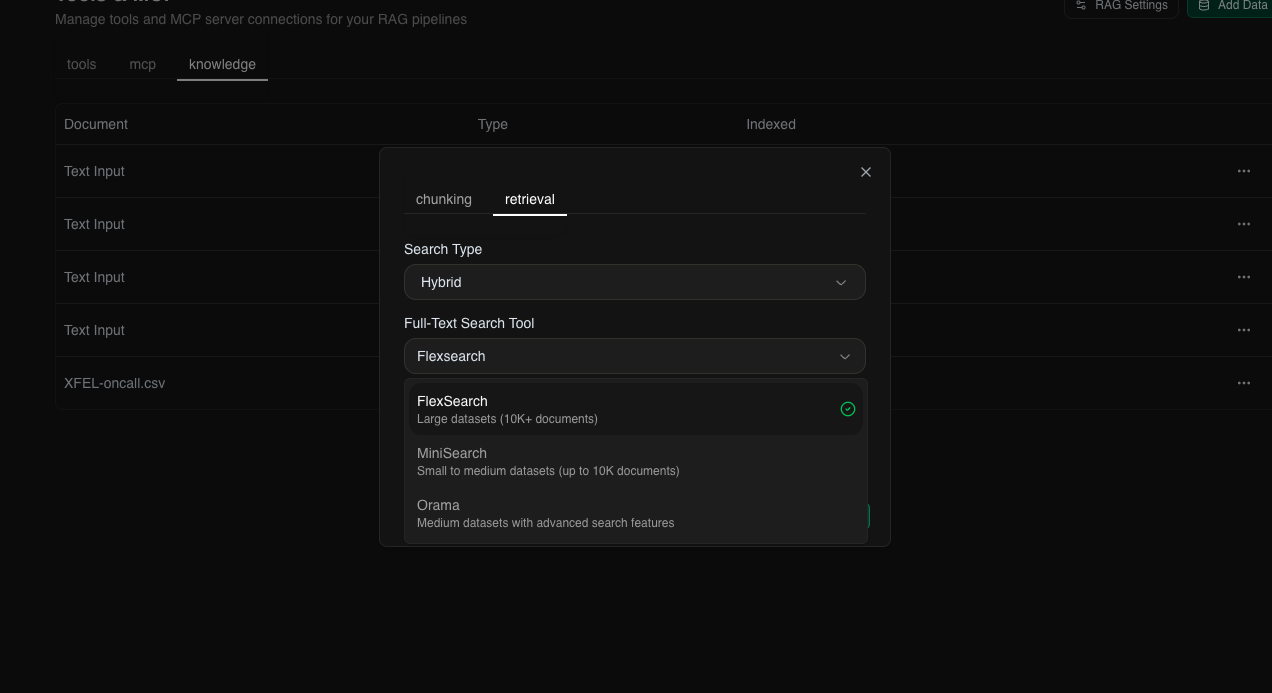The image size is (1272, 693).
Task: Click the sliders icon on RAG Settings
Action: (x=1082, y=6)
